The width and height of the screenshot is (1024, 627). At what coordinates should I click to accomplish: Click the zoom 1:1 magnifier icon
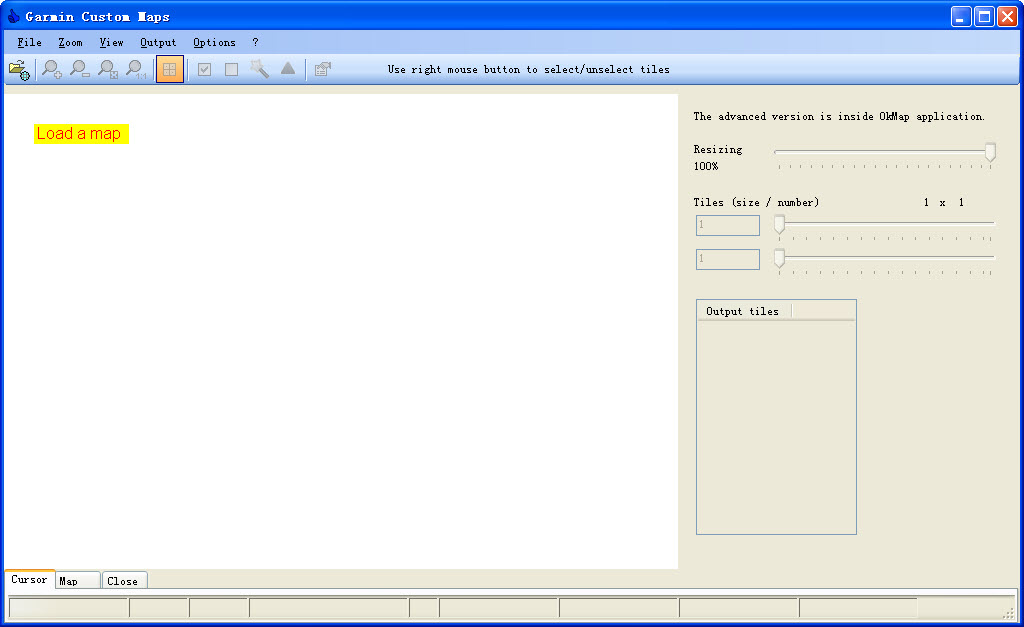(136, 69)
